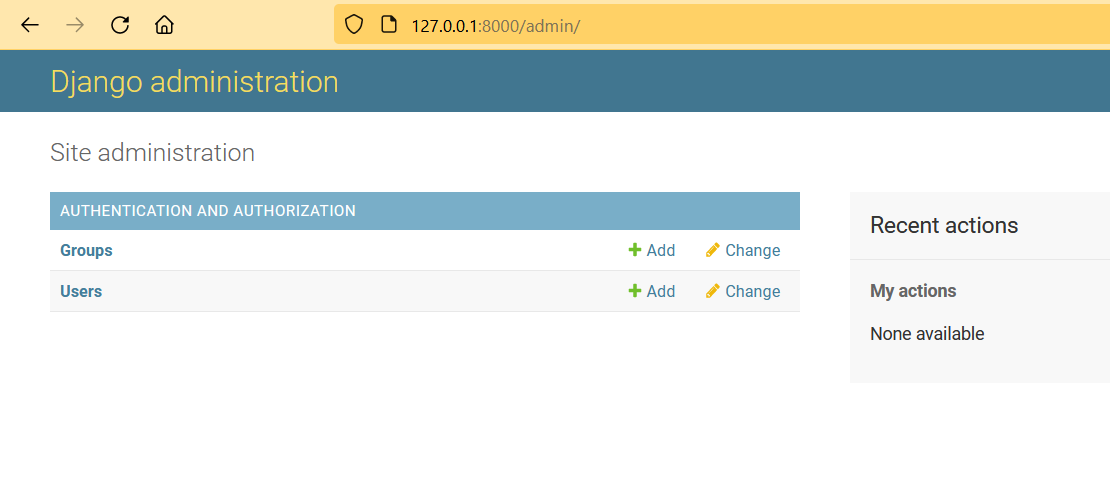Click the browser back arrow
The image size is (1110, 485).
(x=30, y=25)
